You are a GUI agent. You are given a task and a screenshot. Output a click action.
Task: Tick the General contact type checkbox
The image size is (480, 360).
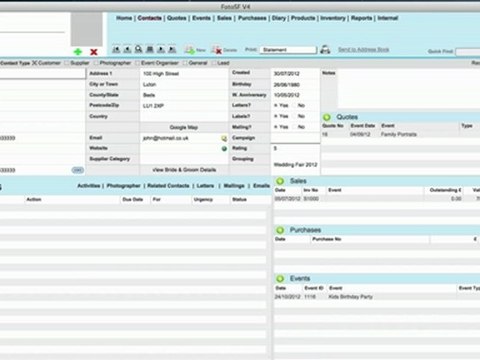tap(185, 63)
